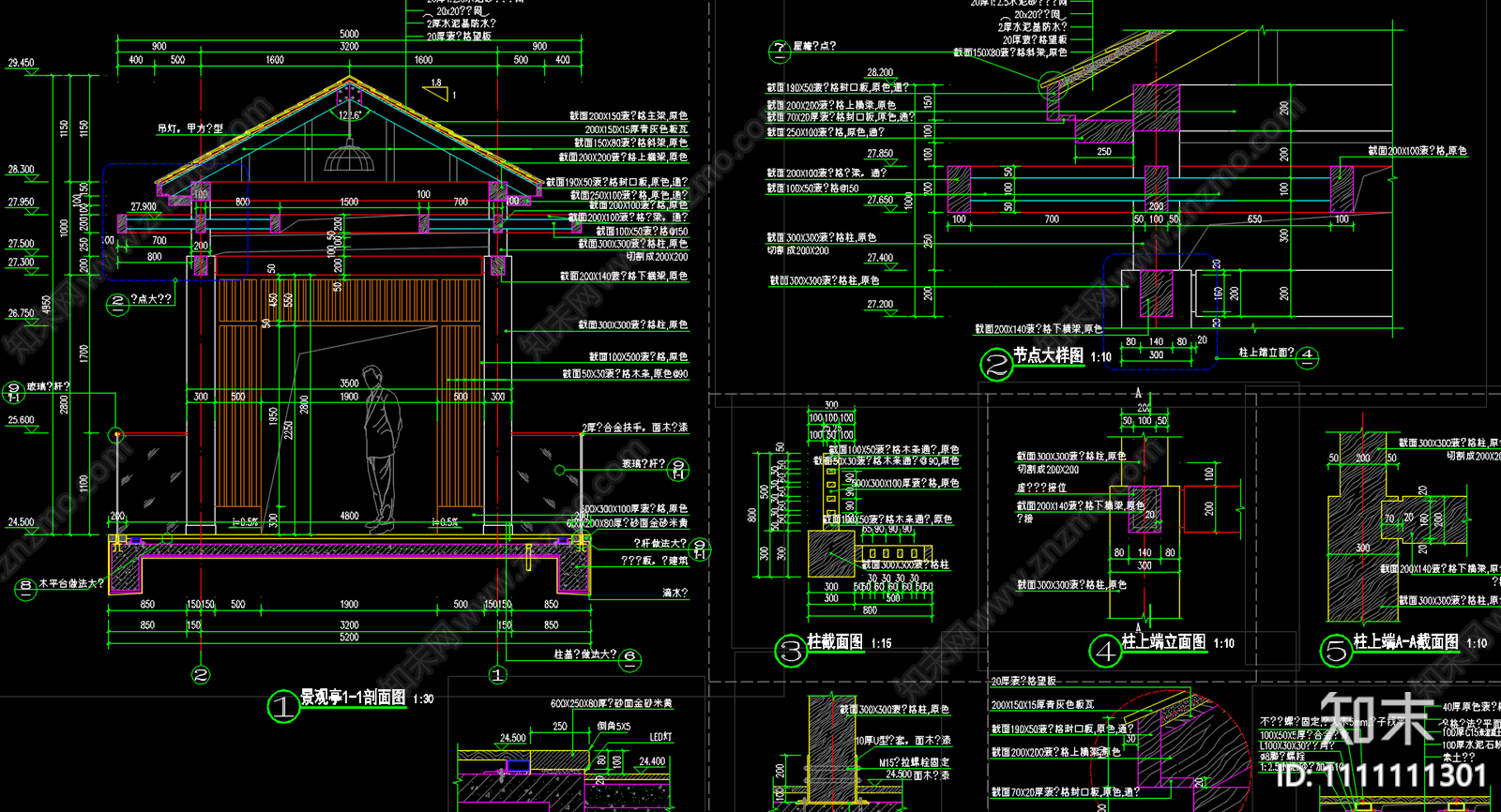Select the note '200X150X15厚青灰色板瓦' in section 1-1
This screenshot has height=812, width=1501.
click(636, 129)
